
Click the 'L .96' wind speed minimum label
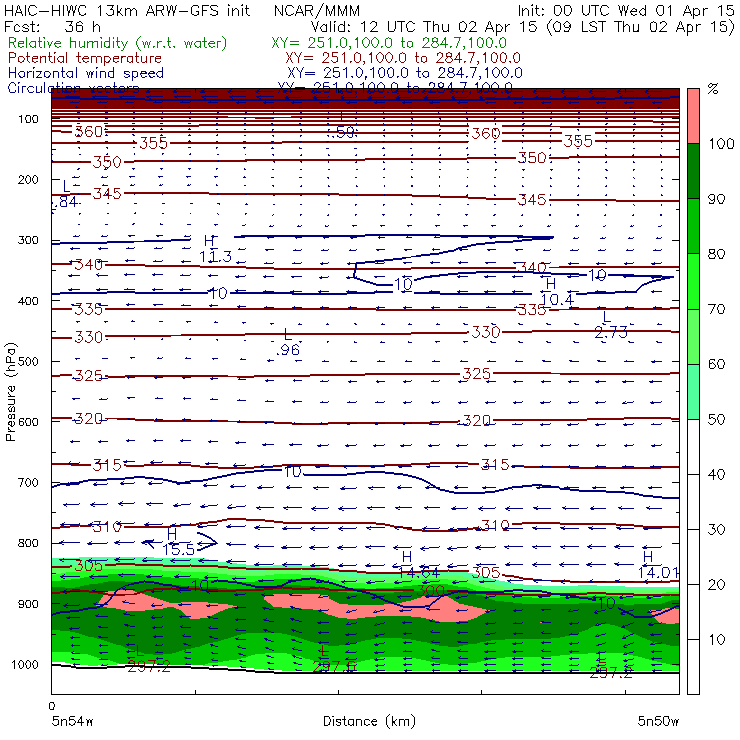[x=288, y=343]
